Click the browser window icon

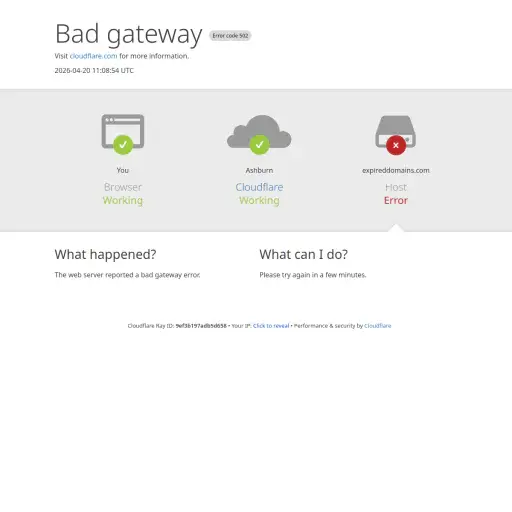[x=123, y=131]
